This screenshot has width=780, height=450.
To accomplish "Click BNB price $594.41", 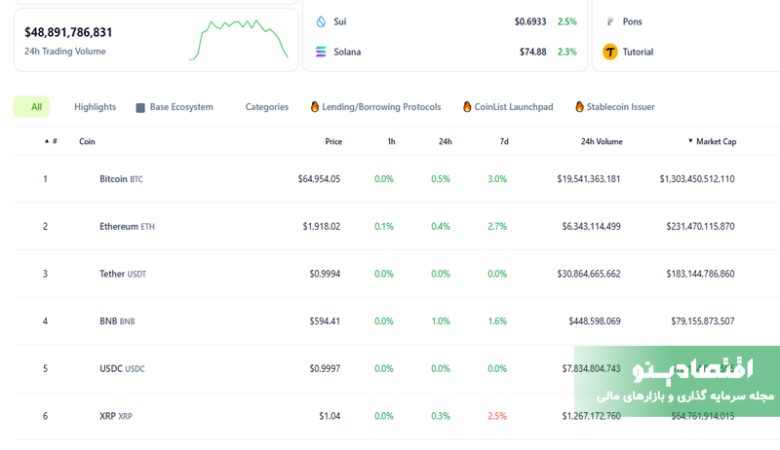I will pos(325,321).
